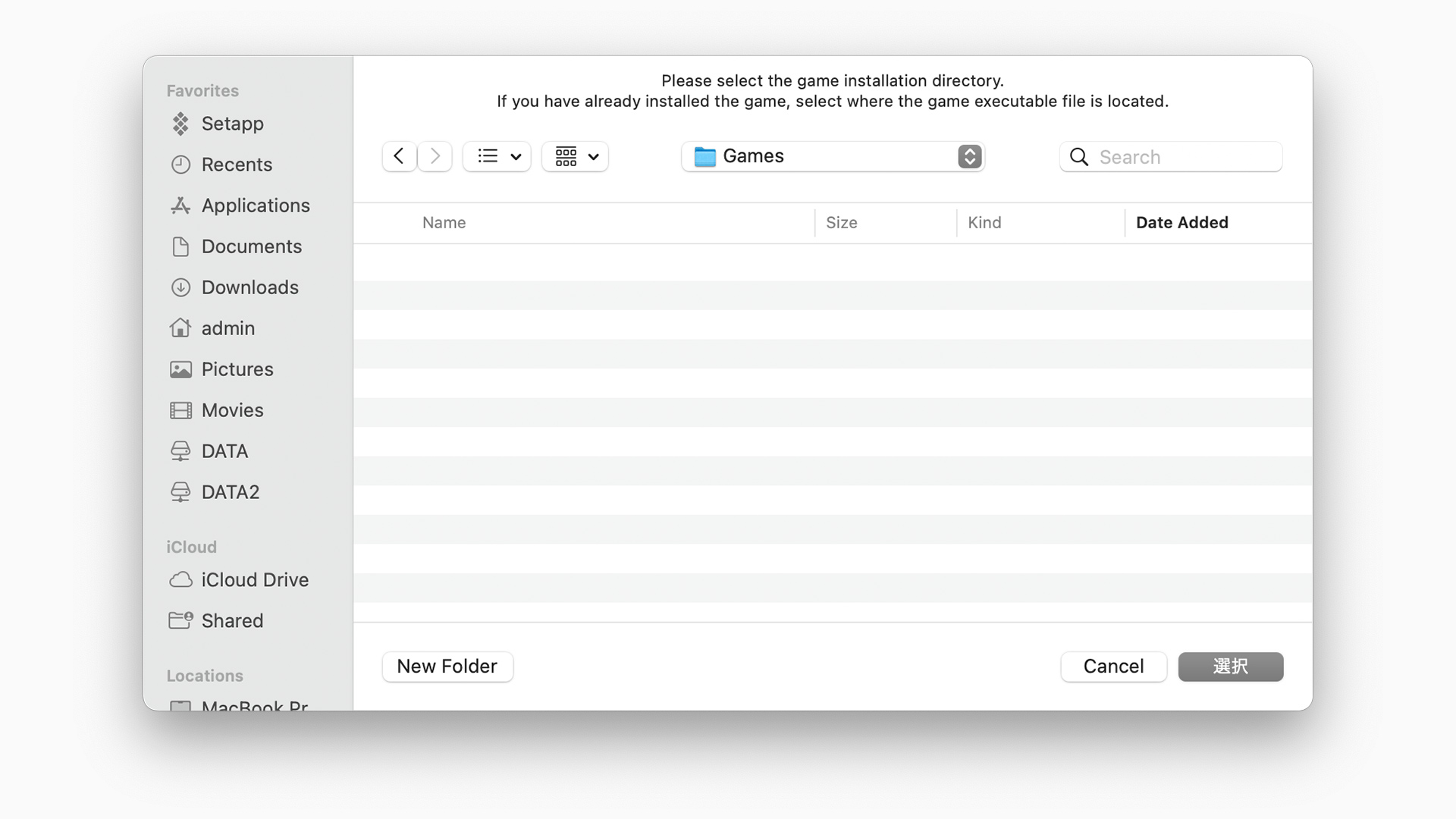This screenshot has height=819, width=1456.
Task: Select the admin home folder
Action: 227,328
